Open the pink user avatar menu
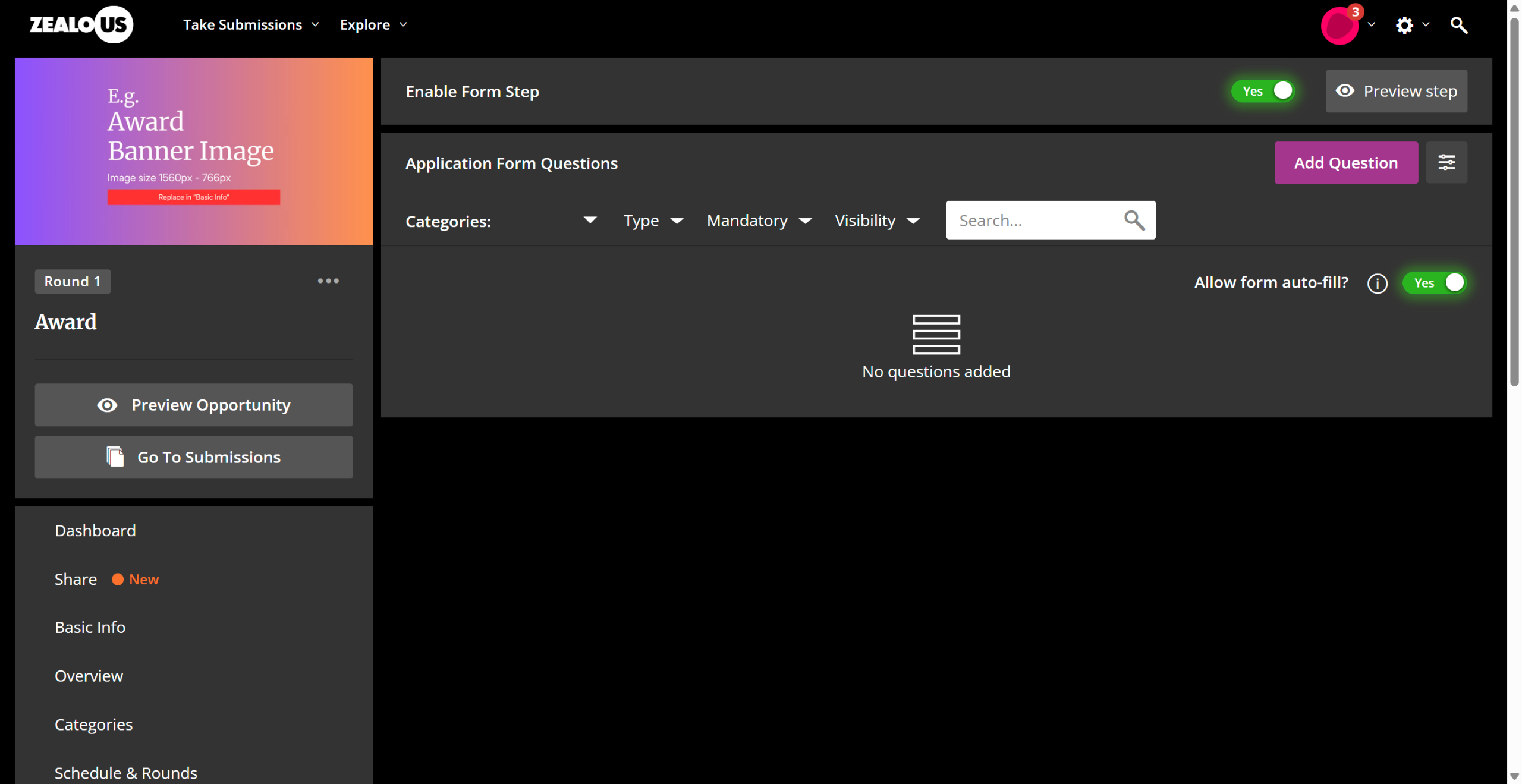1522x784 pixels. point(1339,26)
